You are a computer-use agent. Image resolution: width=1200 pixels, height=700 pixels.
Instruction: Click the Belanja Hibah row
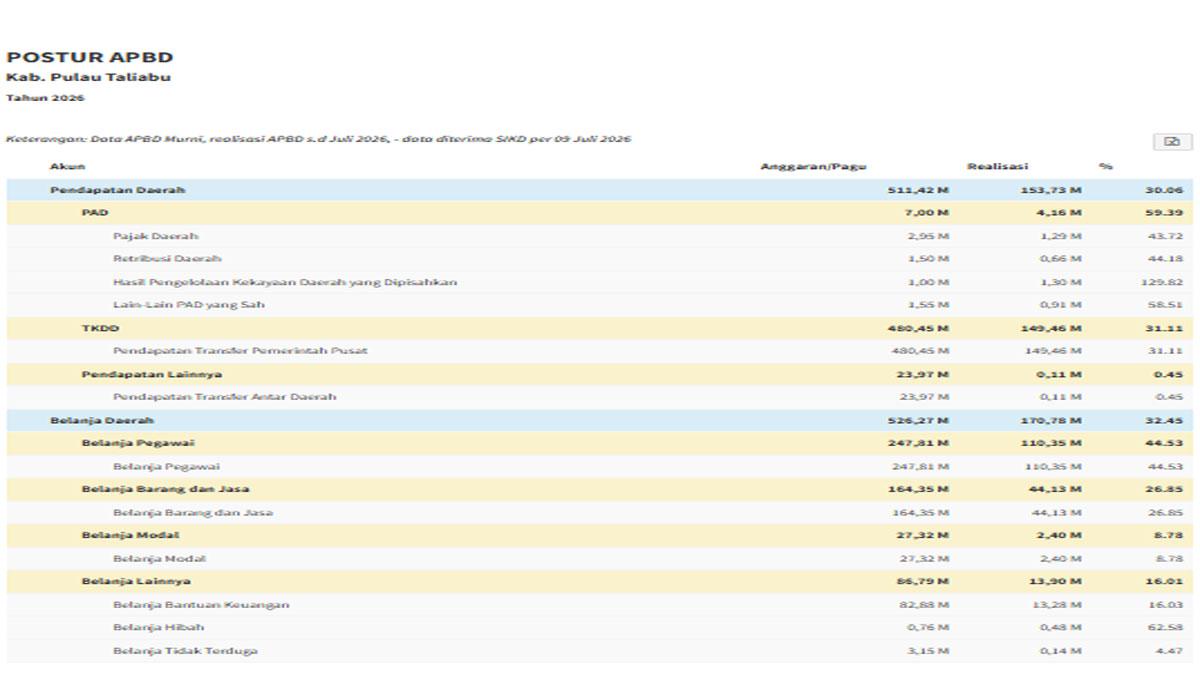[600, 627]
